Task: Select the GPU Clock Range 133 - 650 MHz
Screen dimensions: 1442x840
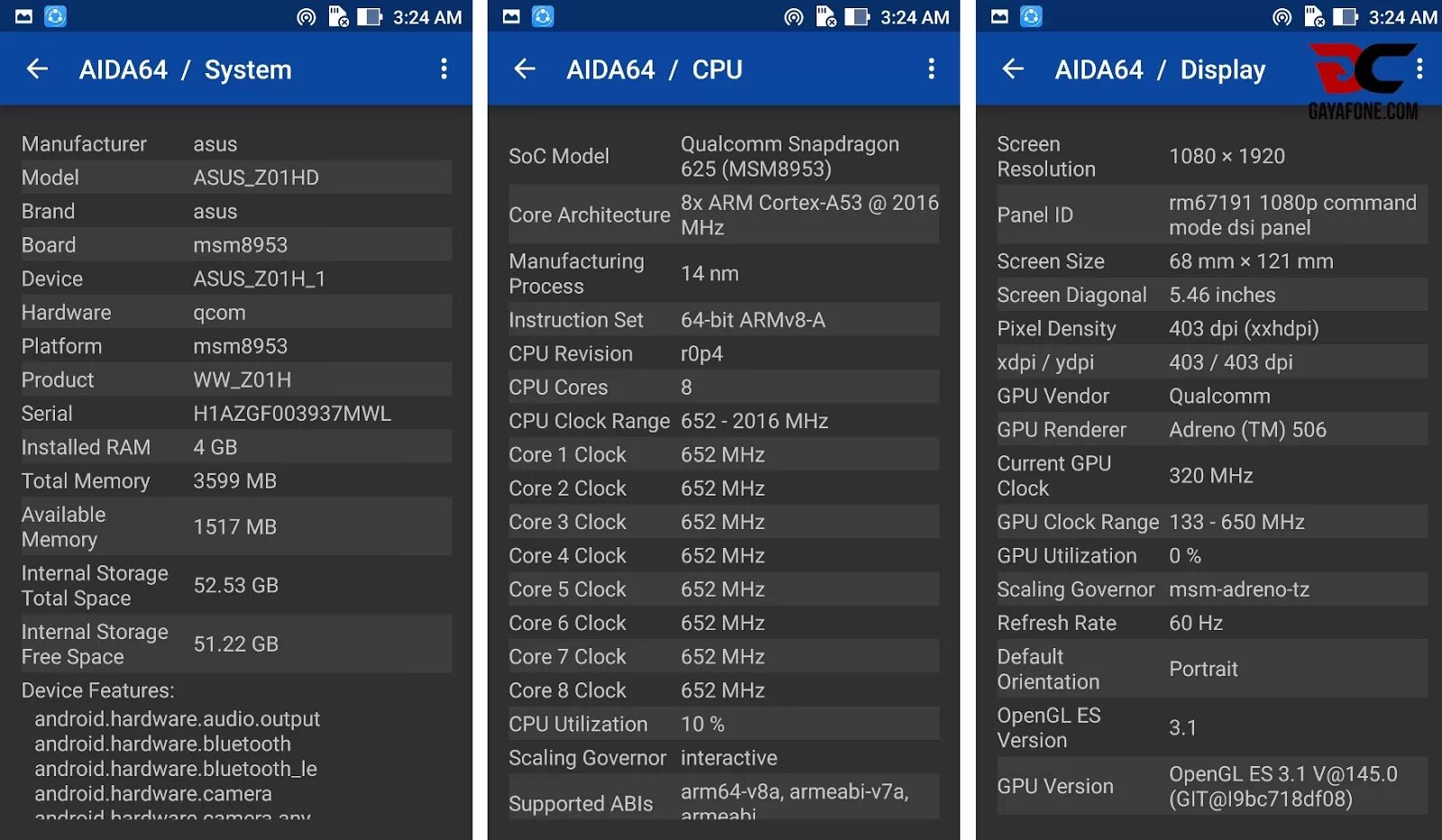Action: (1237, 522)
